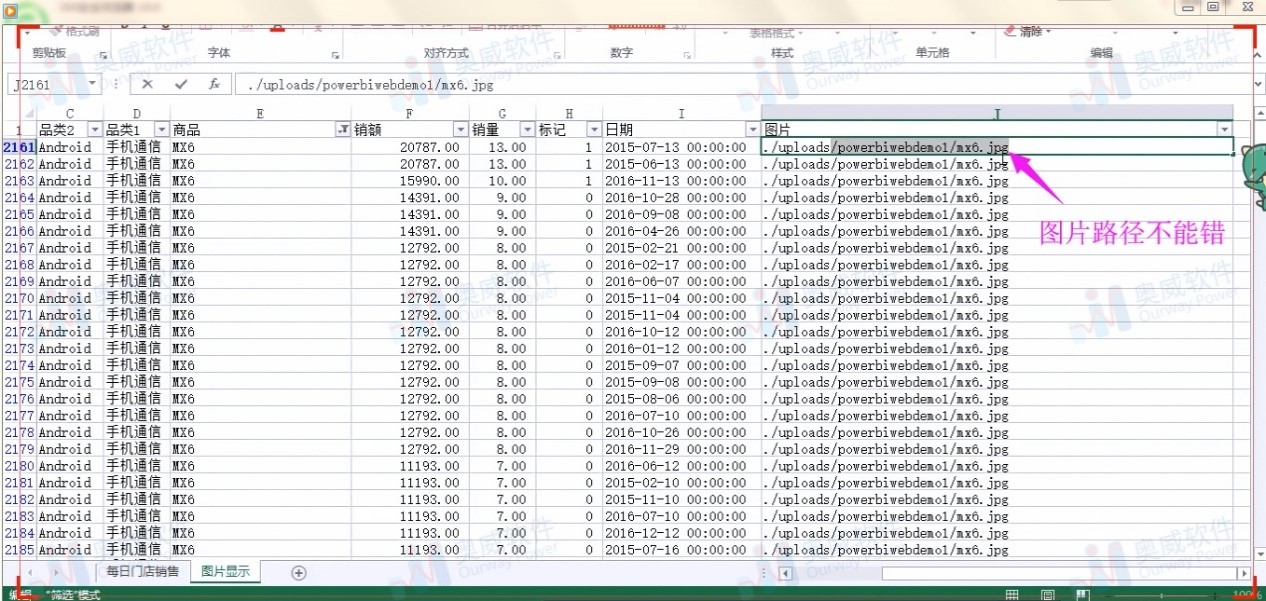This screenshot has height=601, width=1266.
Task: Select the 图片显示 sheet tab
Action: 225,572
